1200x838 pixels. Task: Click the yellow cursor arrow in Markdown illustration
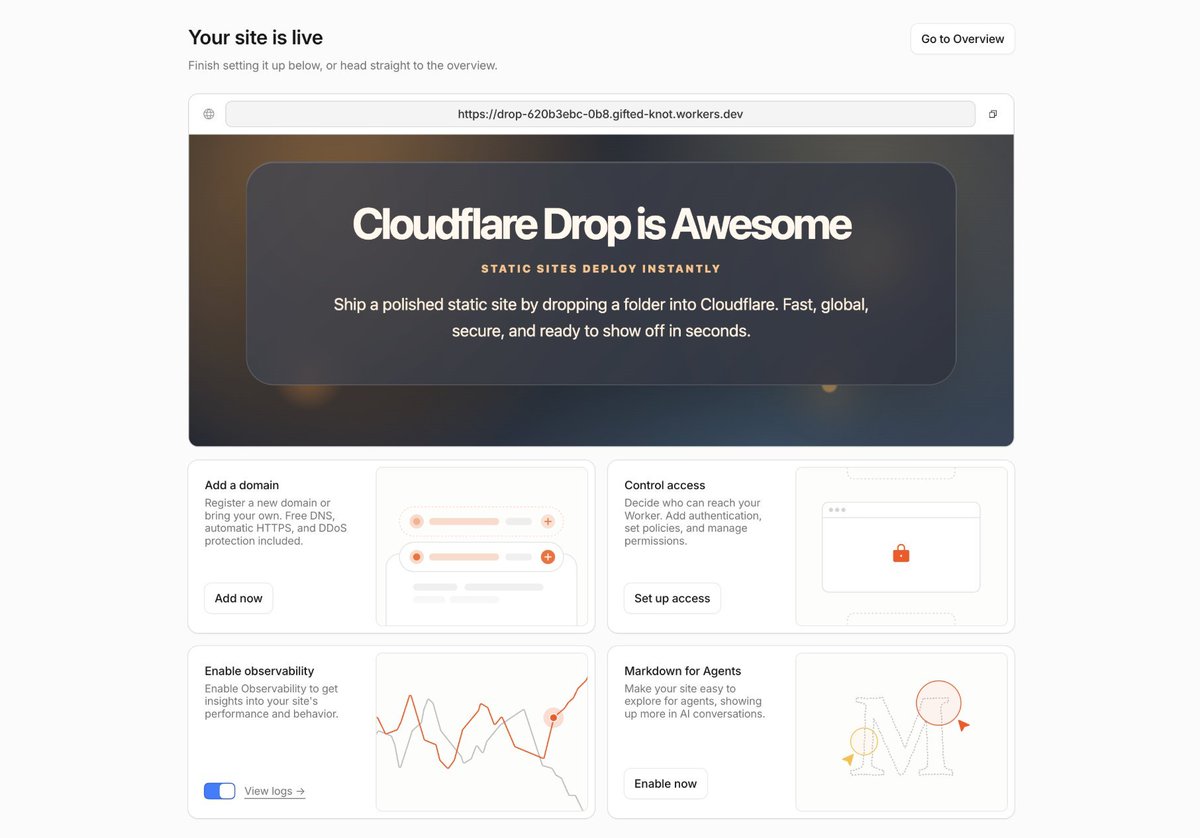[x=848, y=760]
